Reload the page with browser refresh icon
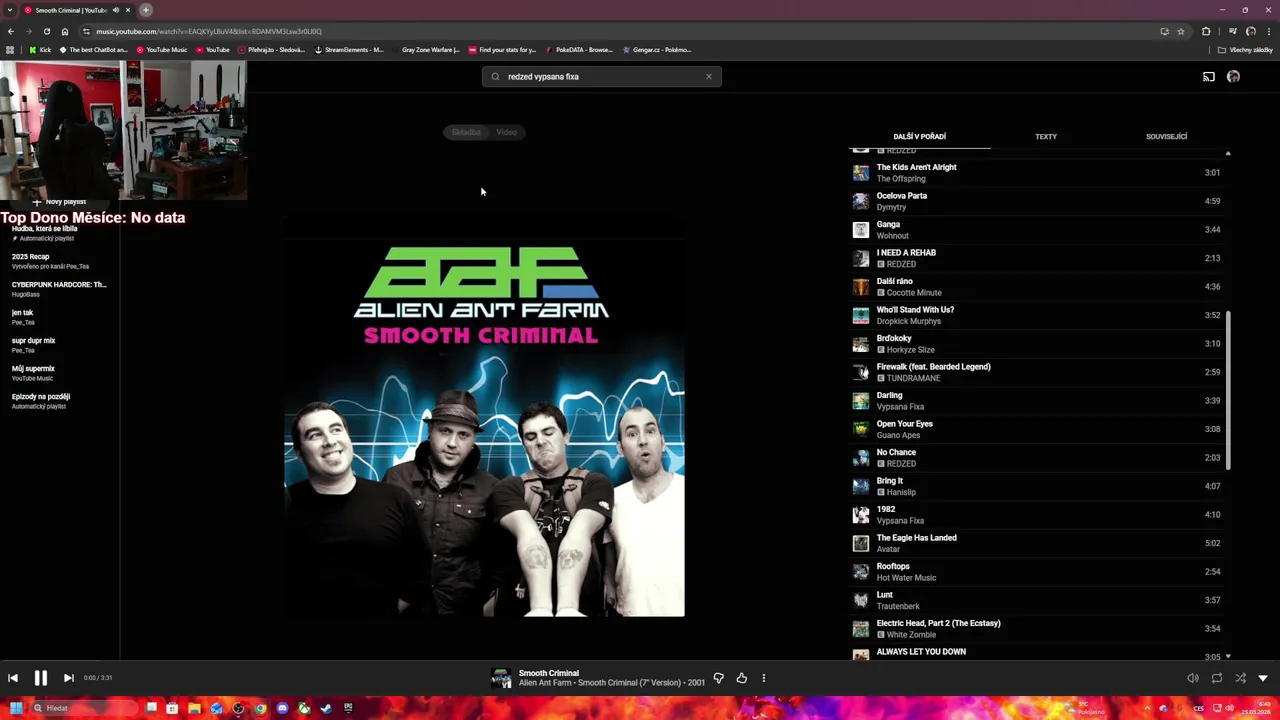The height and width of the screenshot is (720, 1280). (x=46, y=31)
